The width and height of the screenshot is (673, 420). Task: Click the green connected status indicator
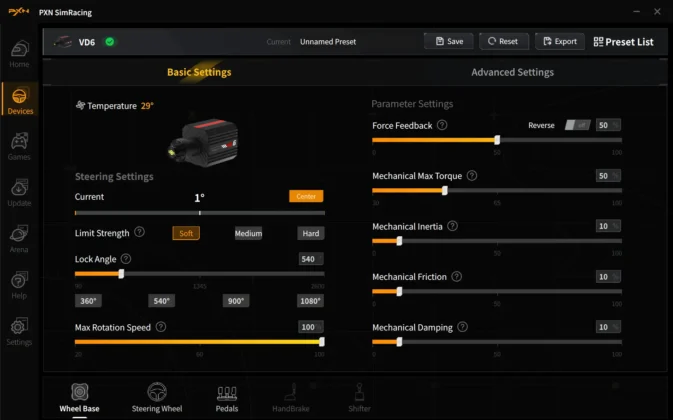(110, 42)
